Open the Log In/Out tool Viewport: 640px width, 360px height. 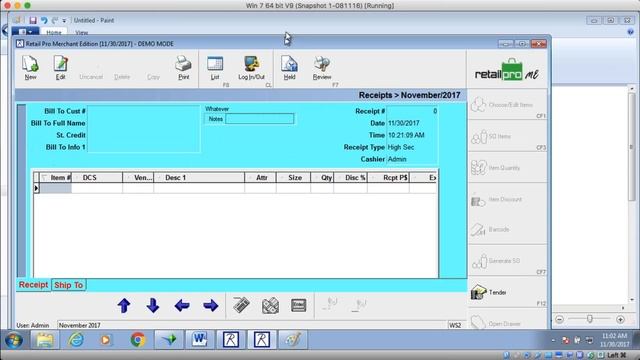251,68
